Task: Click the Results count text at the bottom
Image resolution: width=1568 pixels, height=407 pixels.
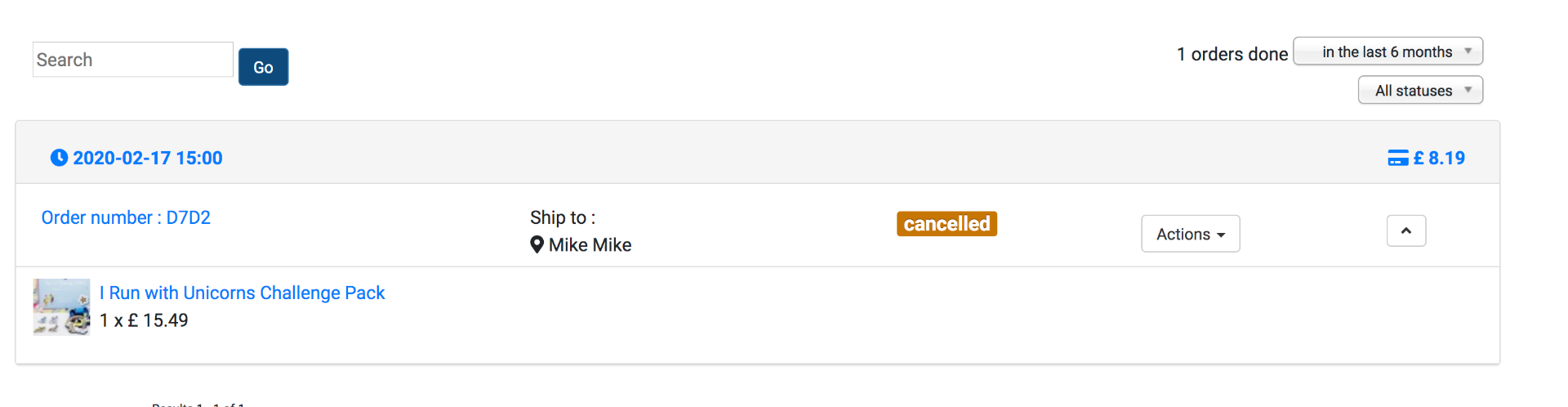Action: pyautogui.click(x=198, y=404)
